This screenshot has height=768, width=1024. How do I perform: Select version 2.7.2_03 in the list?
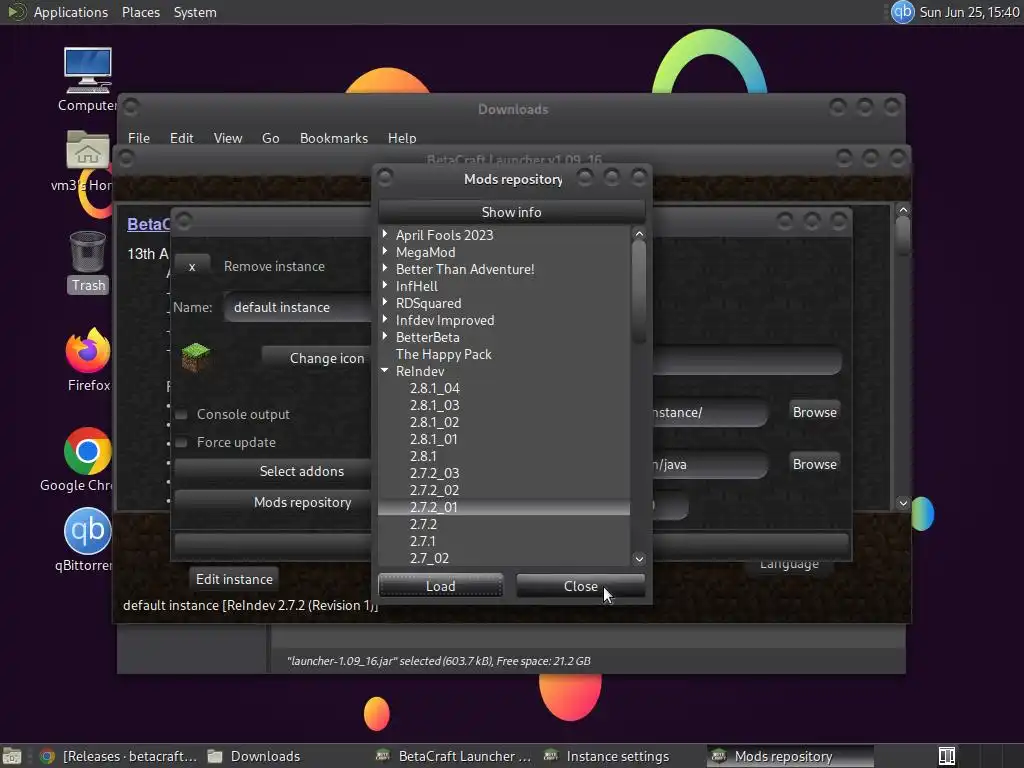(x=435, y=473)
